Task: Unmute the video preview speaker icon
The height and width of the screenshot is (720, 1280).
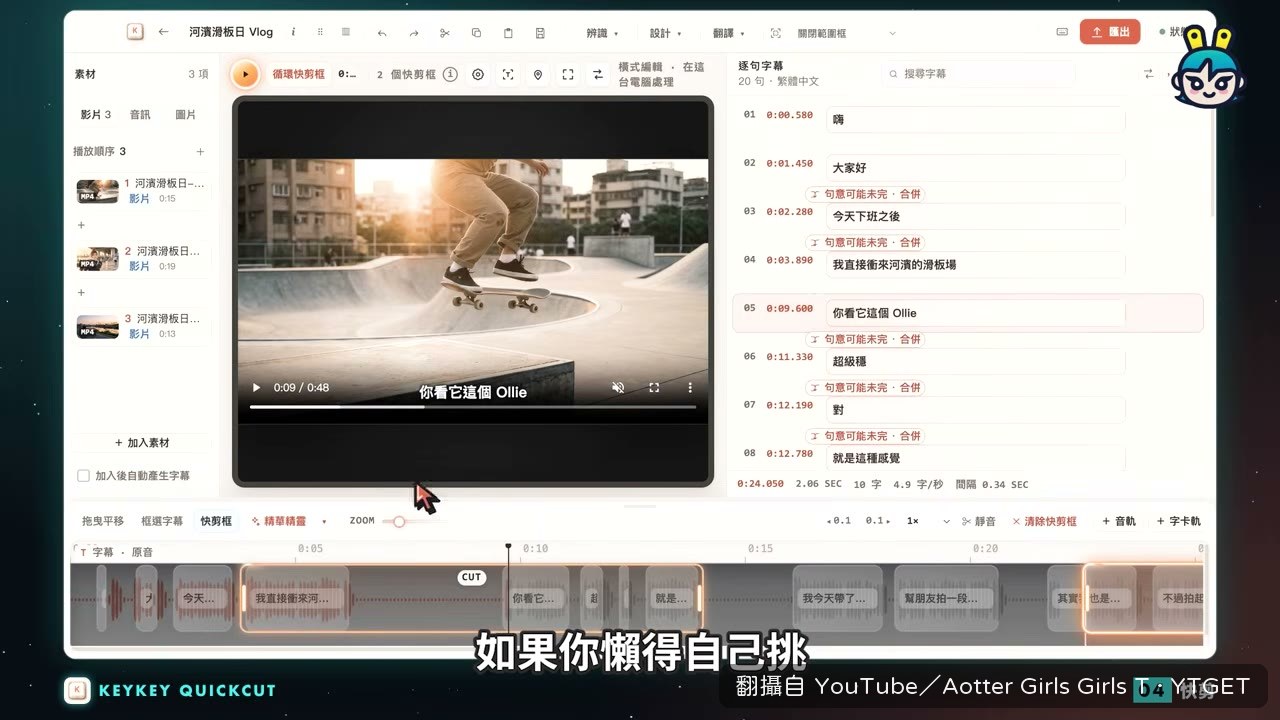Action: point(618,388)
